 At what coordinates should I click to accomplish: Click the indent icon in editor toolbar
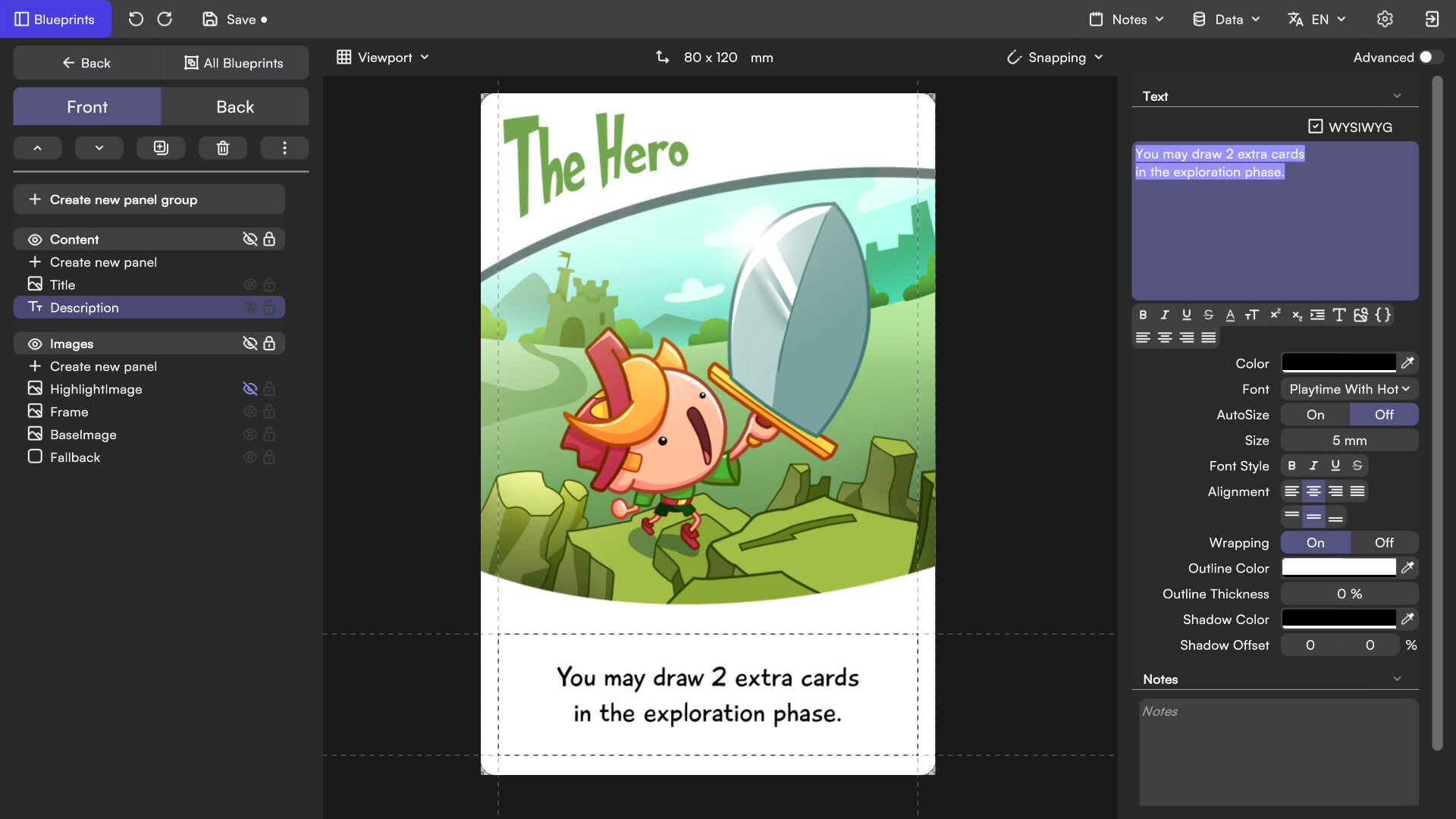[x=1318, y=315]
